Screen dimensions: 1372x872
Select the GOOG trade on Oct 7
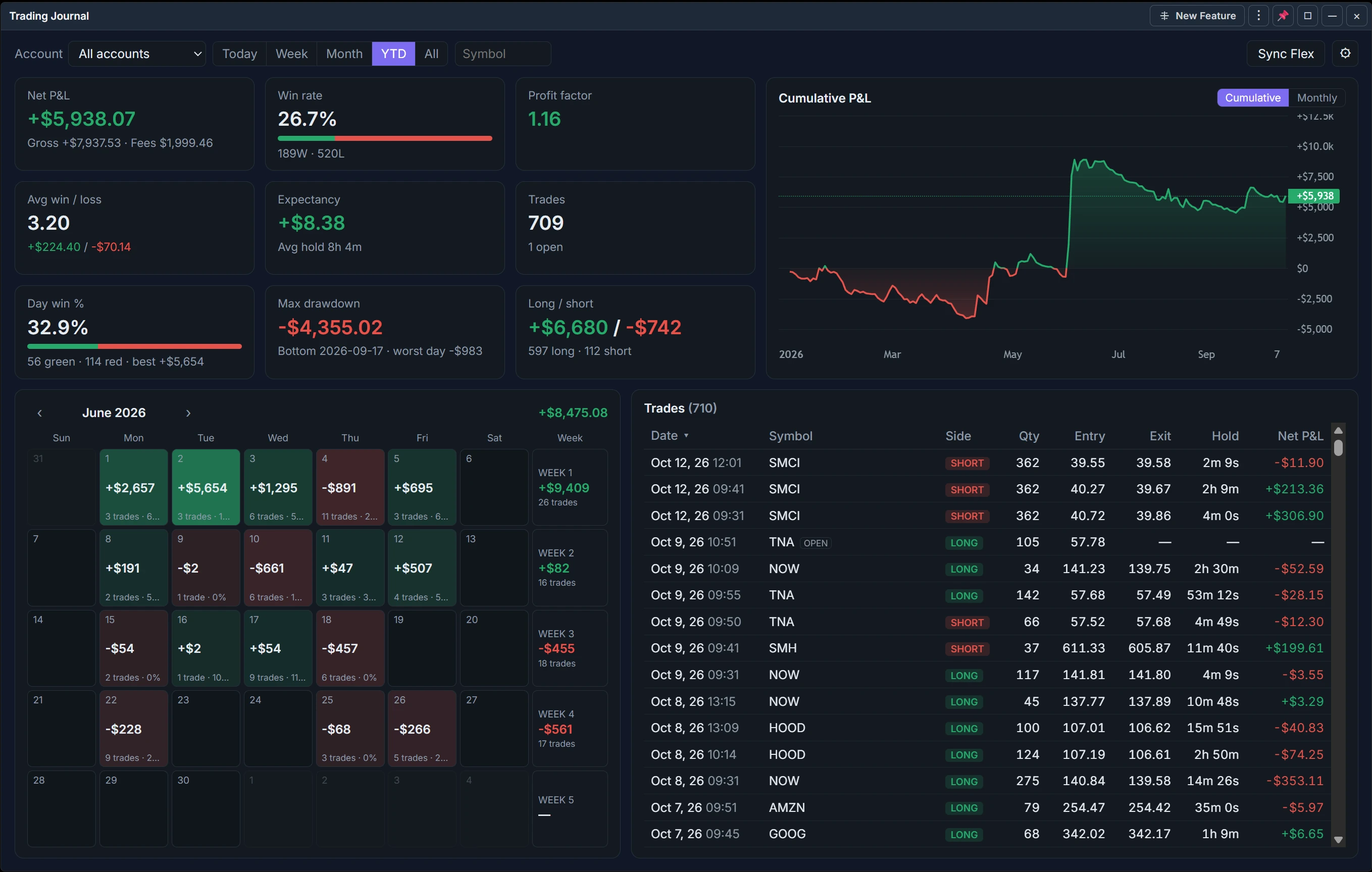tap(987, 834)
